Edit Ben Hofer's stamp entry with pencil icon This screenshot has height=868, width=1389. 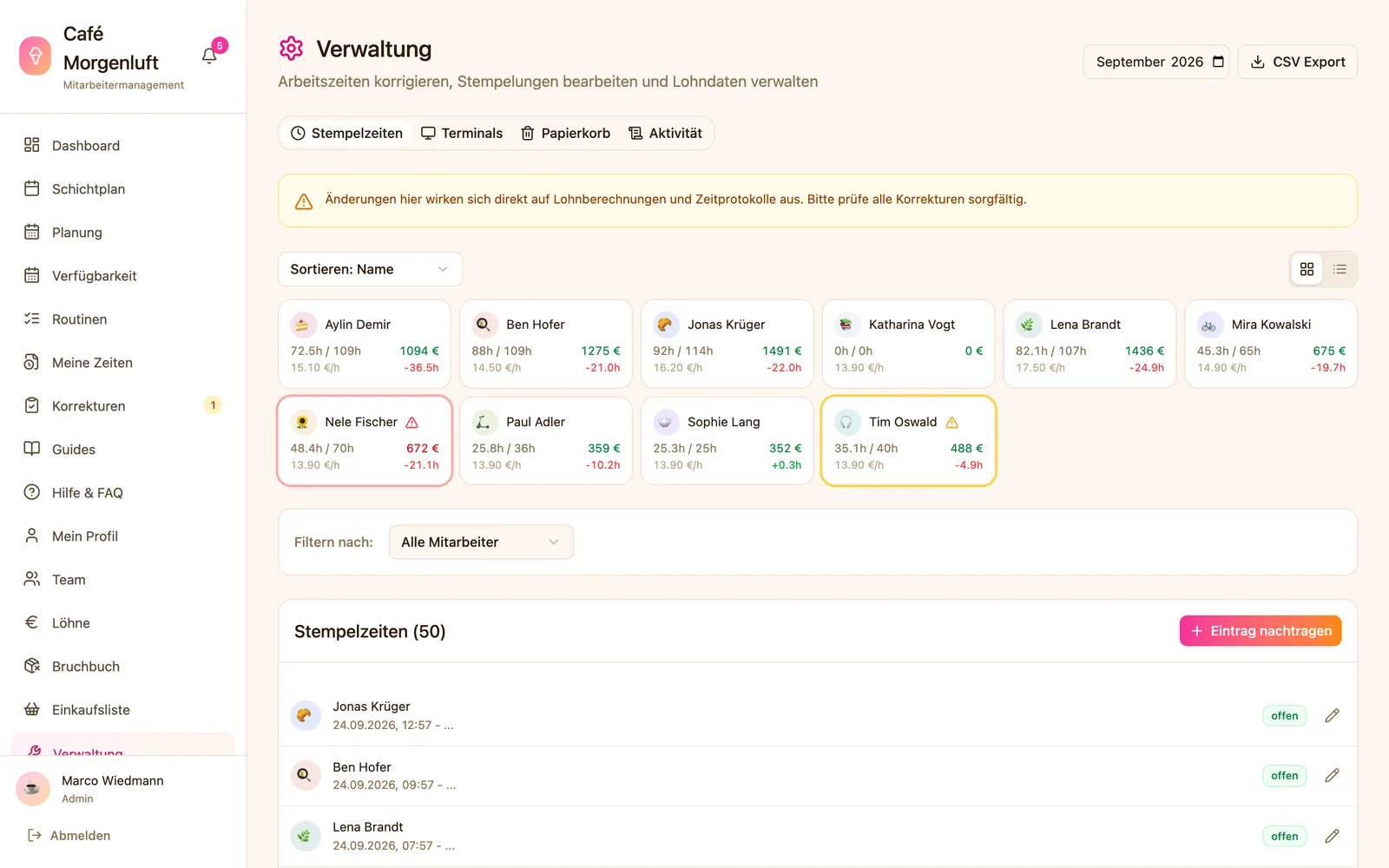click(x=1332, y=775)
